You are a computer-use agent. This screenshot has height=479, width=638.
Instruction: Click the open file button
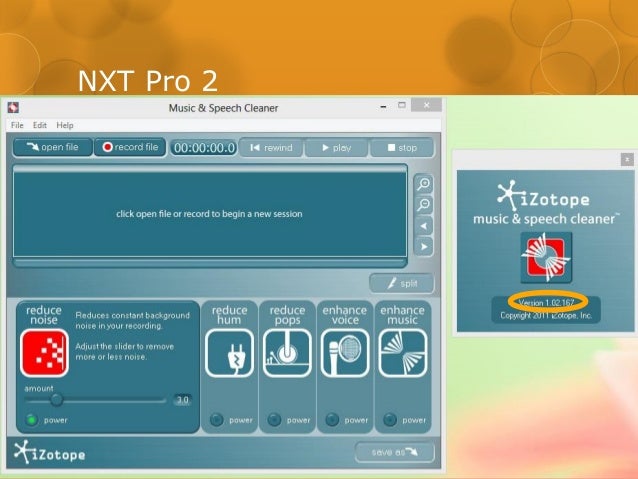click(52, 147)
